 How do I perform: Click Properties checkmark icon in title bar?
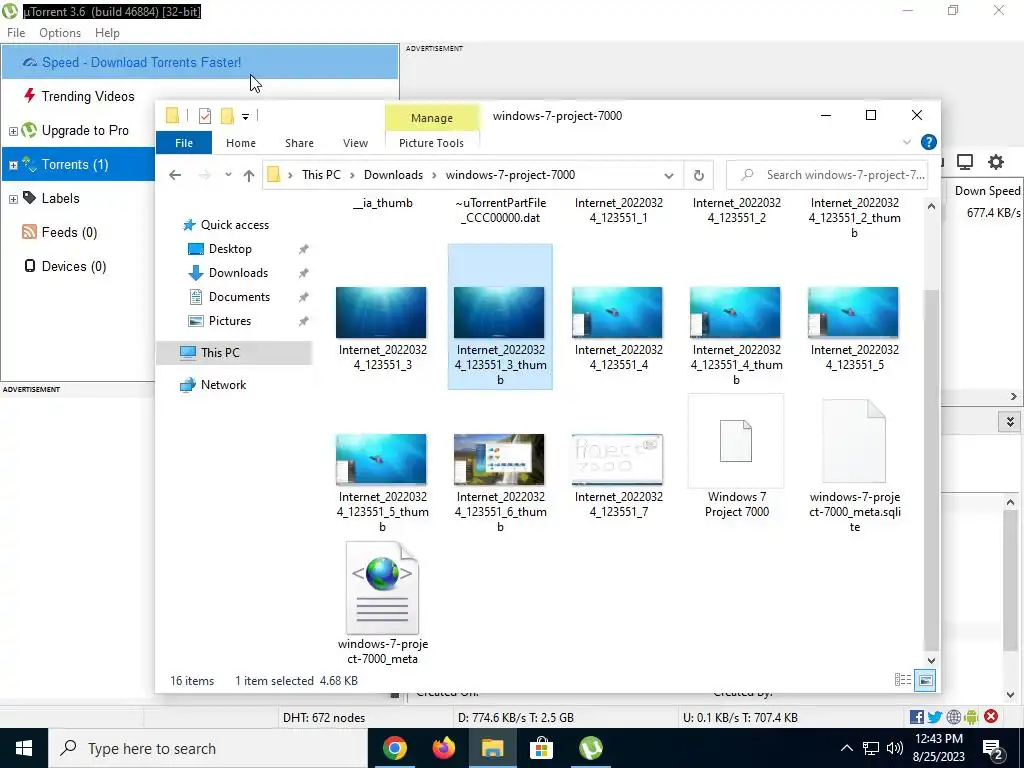point(204,116)
